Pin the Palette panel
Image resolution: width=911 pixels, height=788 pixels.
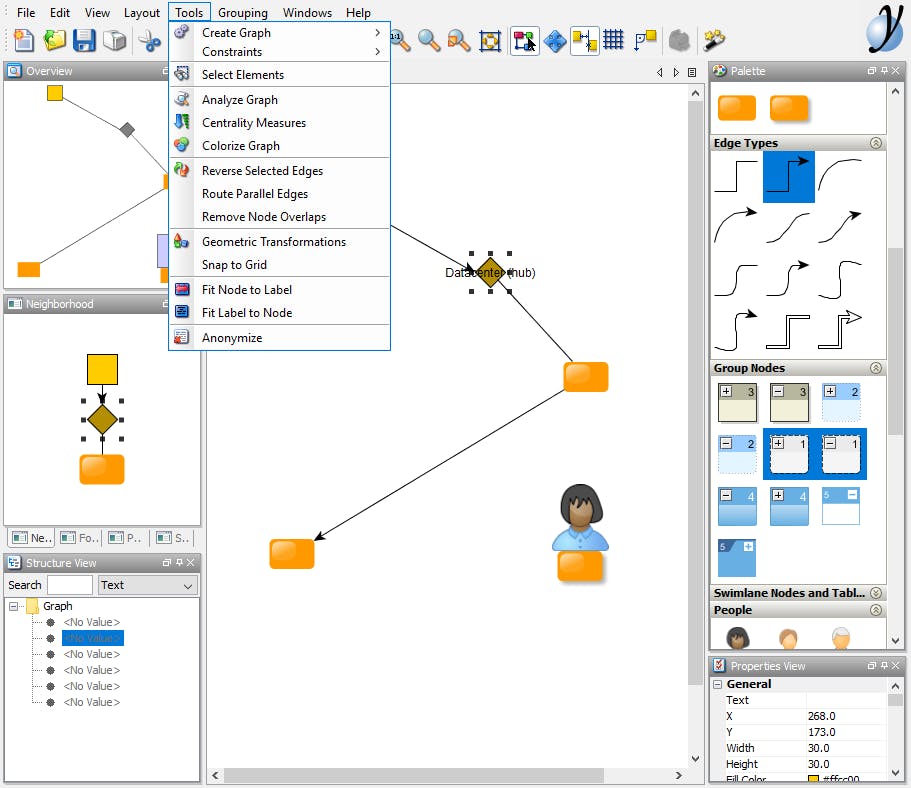[884, 71]
